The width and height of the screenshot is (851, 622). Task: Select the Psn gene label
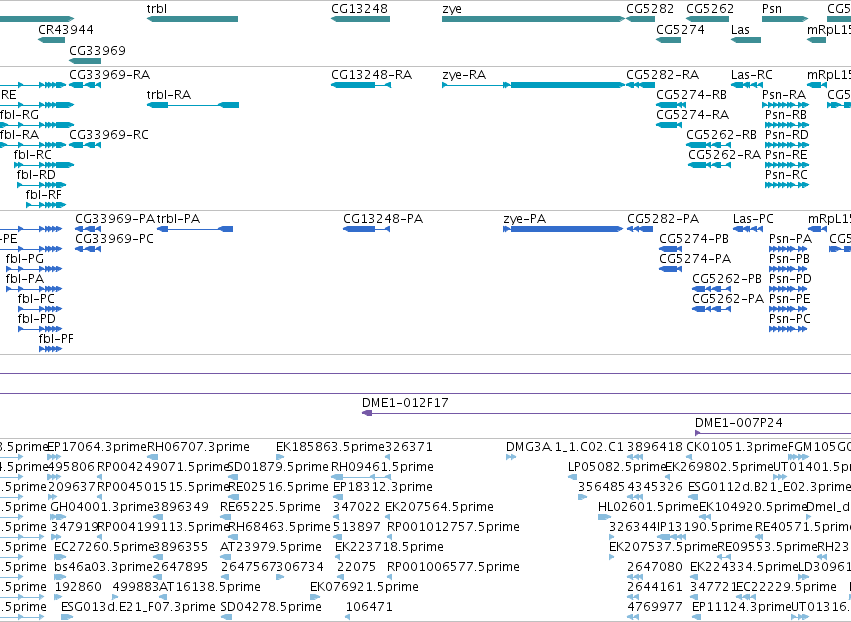(x=772, y=9)
